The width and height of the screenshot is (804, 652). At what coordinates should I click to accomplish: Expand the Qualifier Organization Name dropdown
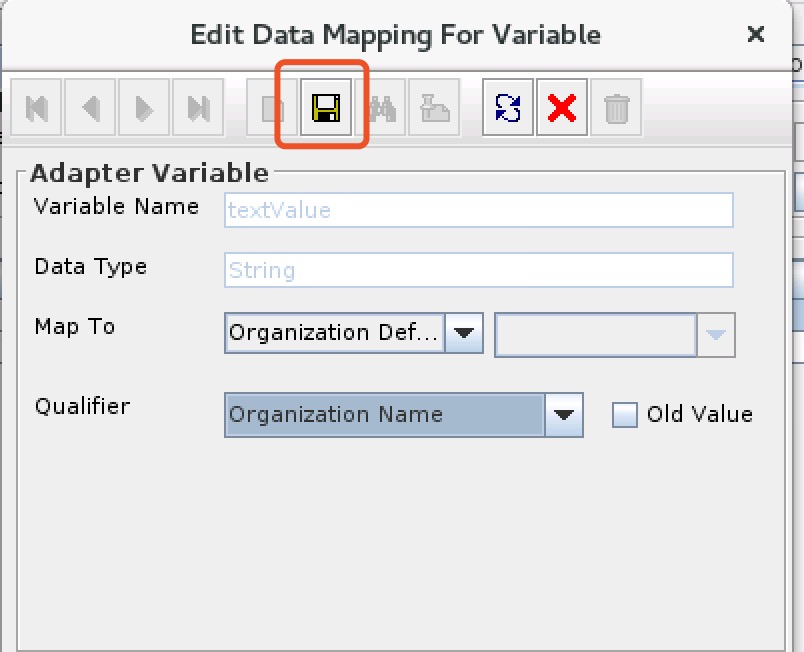(x=564, y=415)
